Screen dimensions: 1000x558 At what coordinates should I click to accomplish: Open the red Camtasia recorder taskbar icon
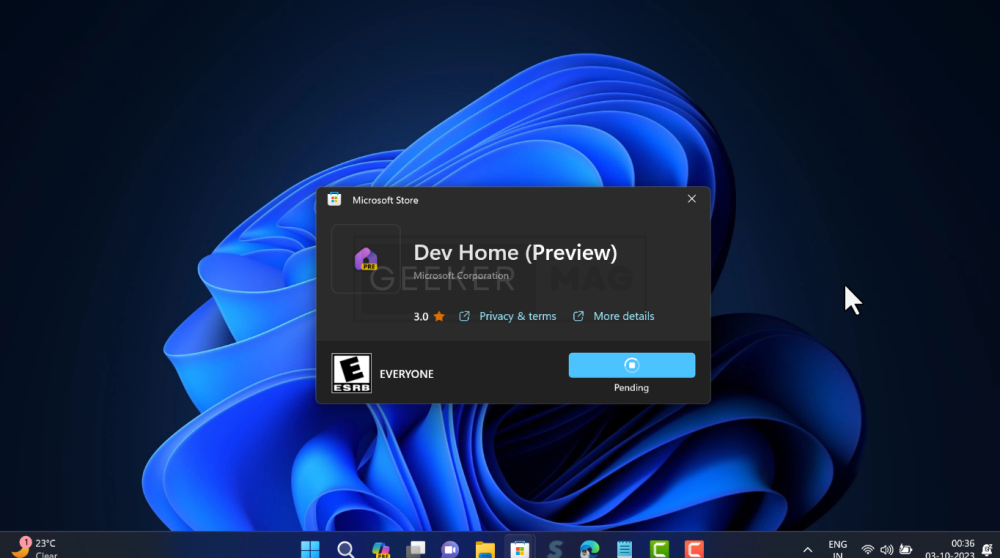(694, 549)
